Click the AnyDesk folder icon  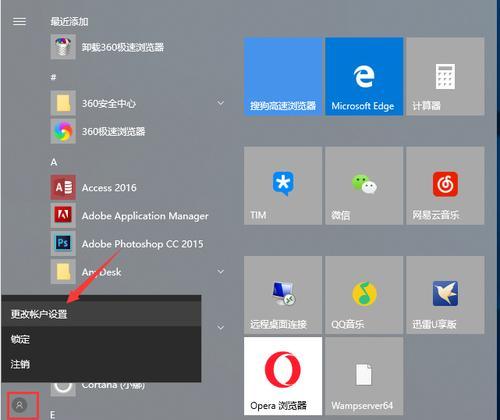point(63,271)
